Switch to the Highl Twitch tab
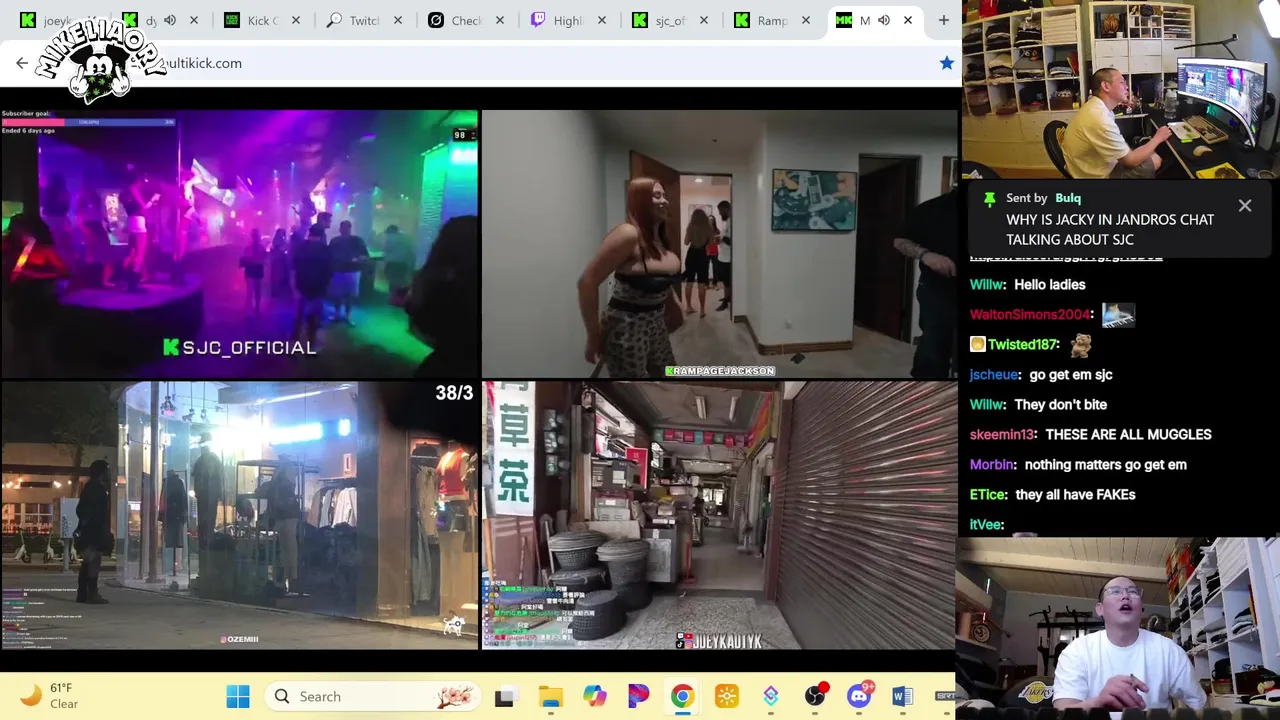Screen dimensions: 1280x720 [x=566, y=20]
